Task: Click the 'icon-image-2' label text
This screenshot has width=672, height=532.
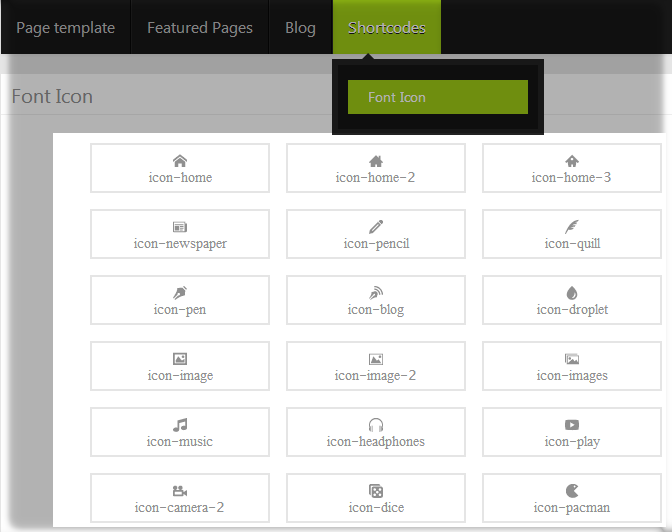Action: [375, 376]
